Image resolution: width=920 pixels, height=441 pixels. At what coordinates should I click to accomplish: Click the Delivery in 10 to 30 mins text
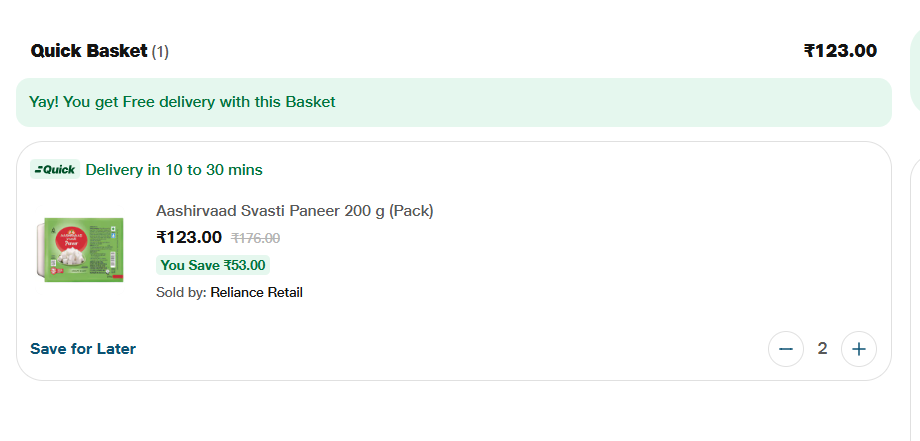[x=174, y=170]
